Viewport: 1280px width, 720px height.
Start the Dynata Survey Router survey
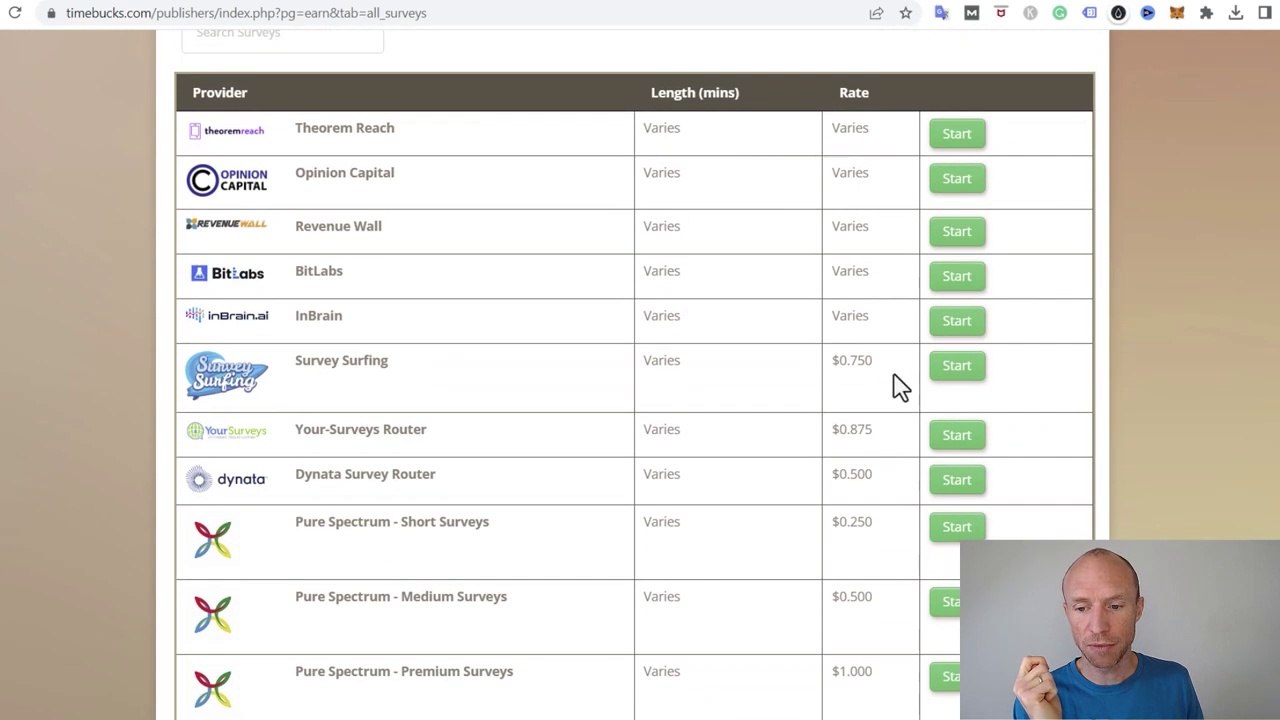tap(957, 480)
